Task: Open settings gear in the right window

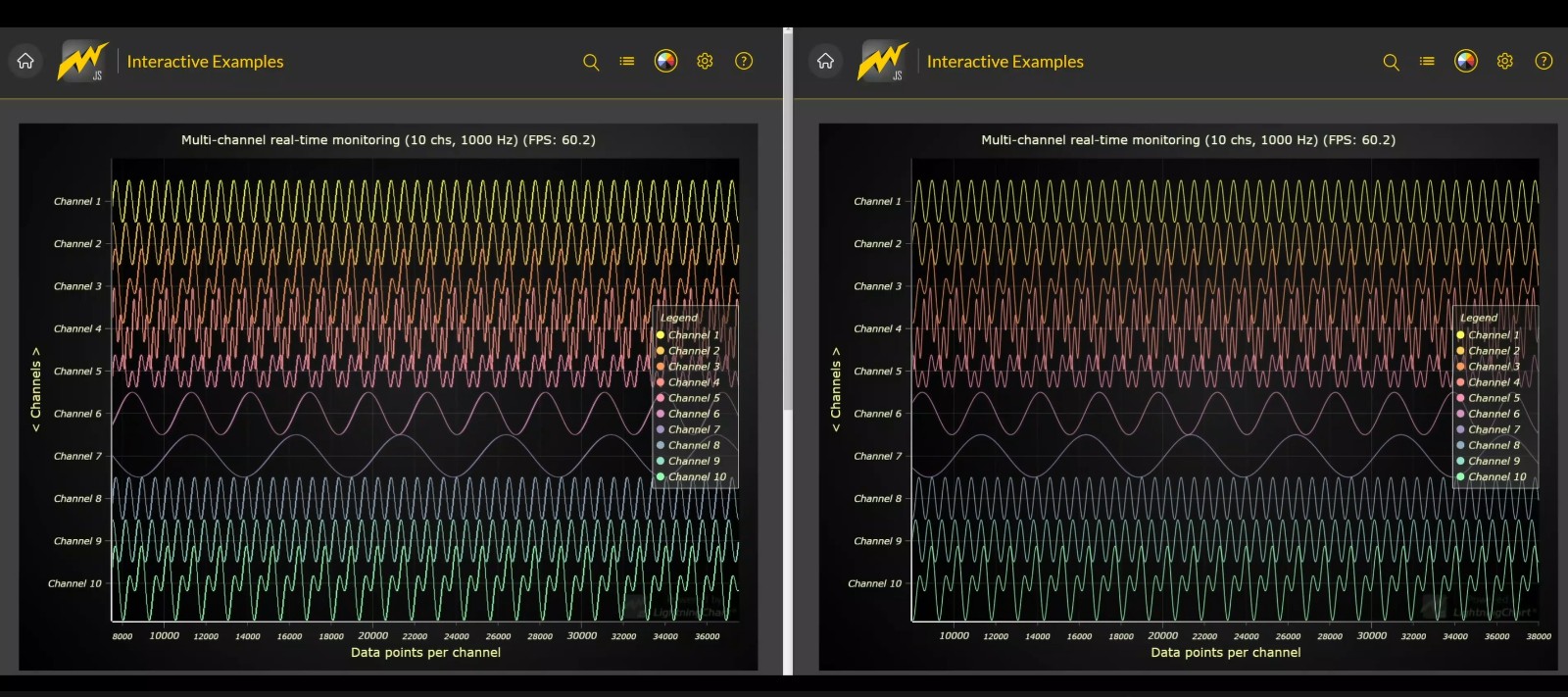Action: pos(1504,61)
